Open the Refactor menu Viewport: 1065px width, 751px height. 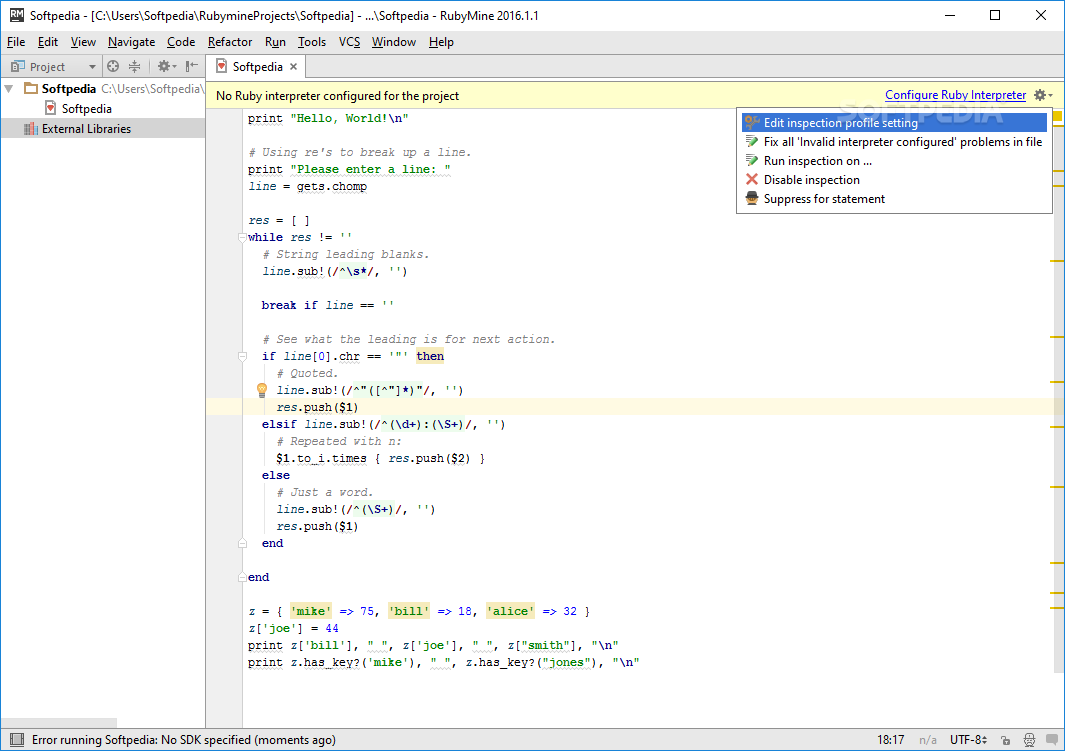click(x=230, y=42)
